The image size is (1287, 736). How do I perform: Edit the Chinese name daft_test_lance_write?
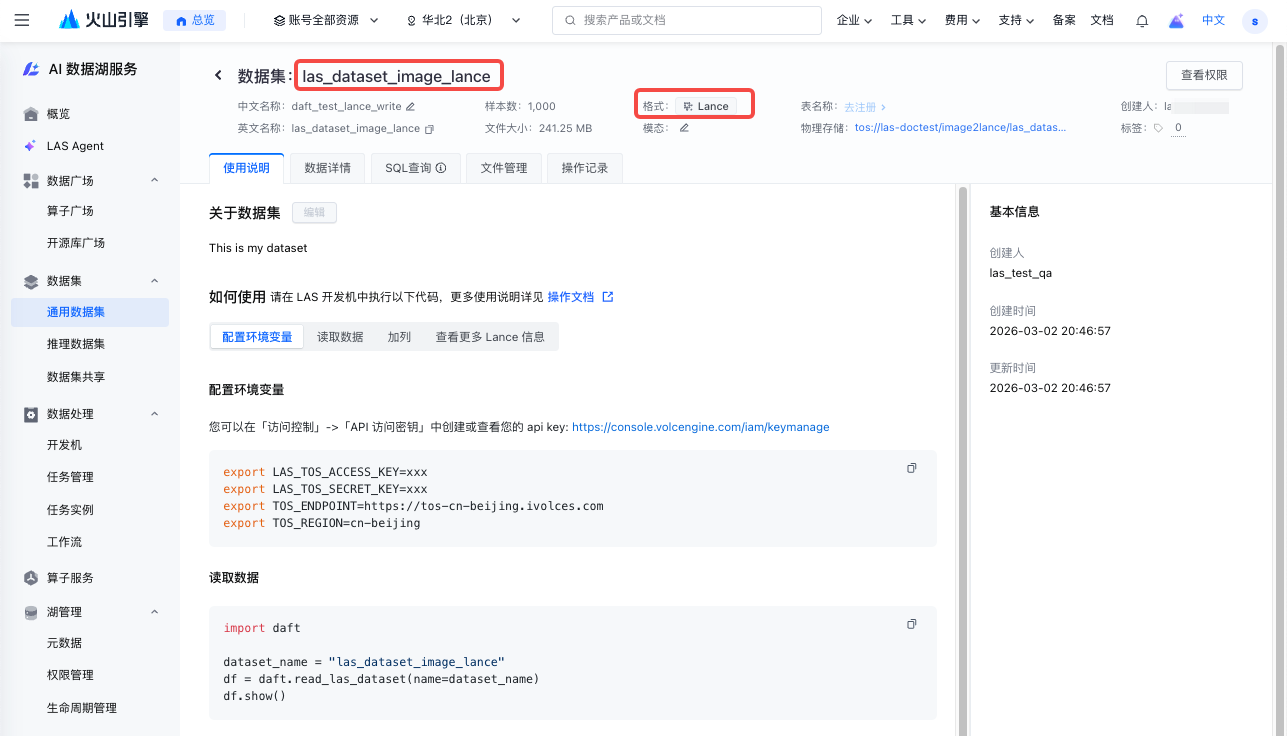coord(410,106)
